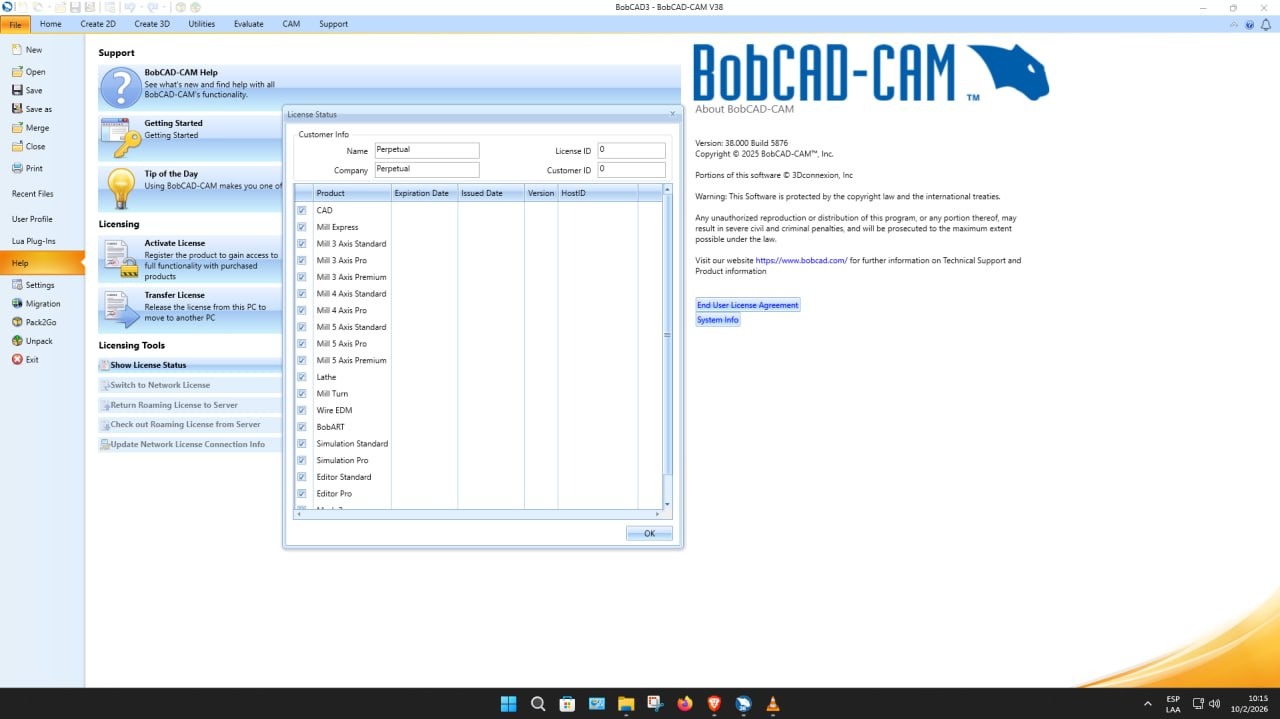Close the License Status dialog
1280x719 pixels.
[x=672, y=114]
